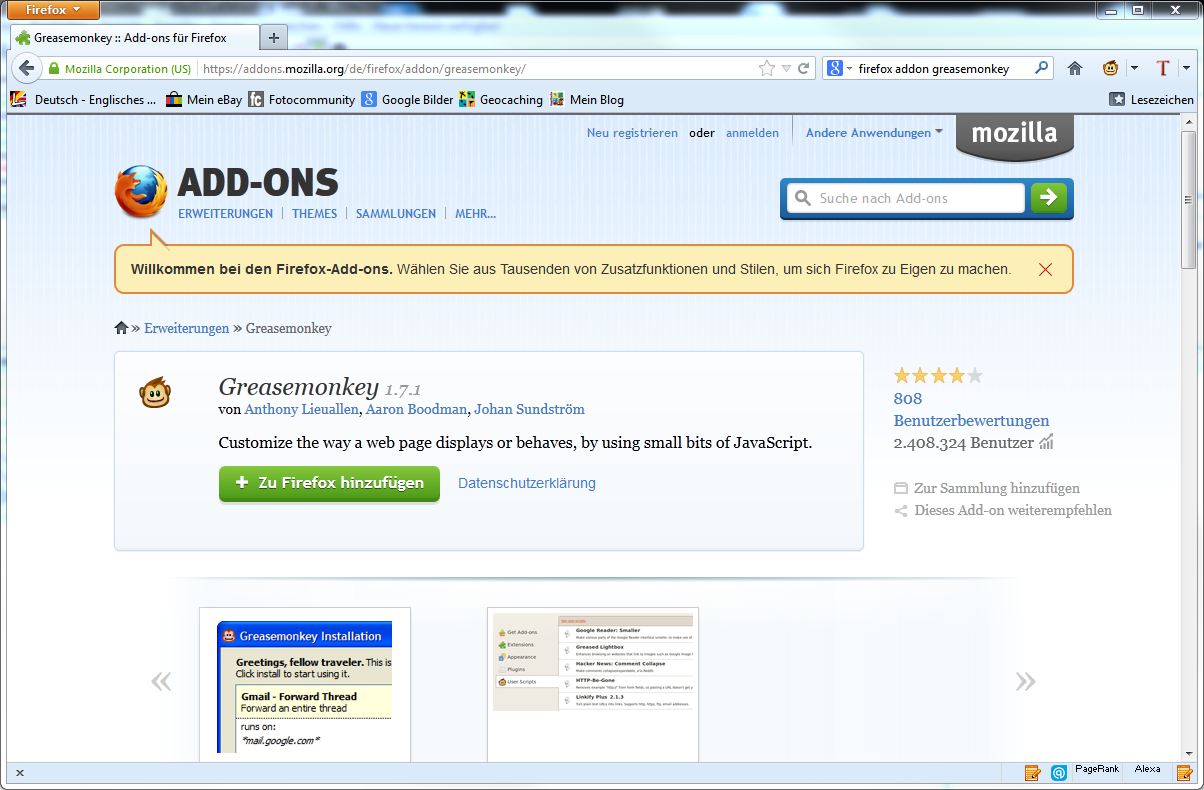The width and height of the screenshot is (1204, 790).
Task: Click the red T toolbar icon
Action: [x=1163, y=69]
